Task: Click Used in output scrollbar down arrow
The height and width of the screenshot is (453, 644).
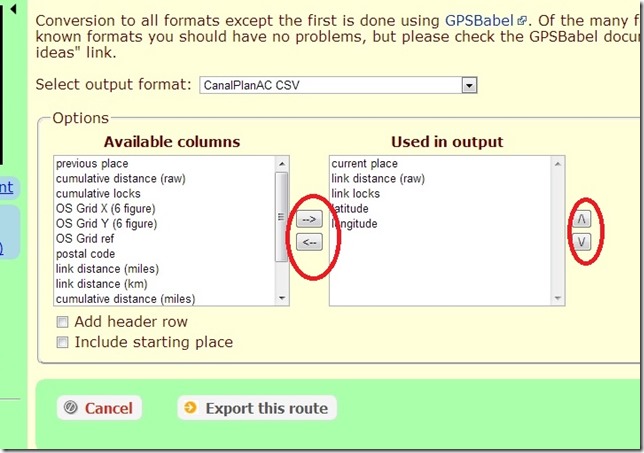Action: (x=558, y=298)
